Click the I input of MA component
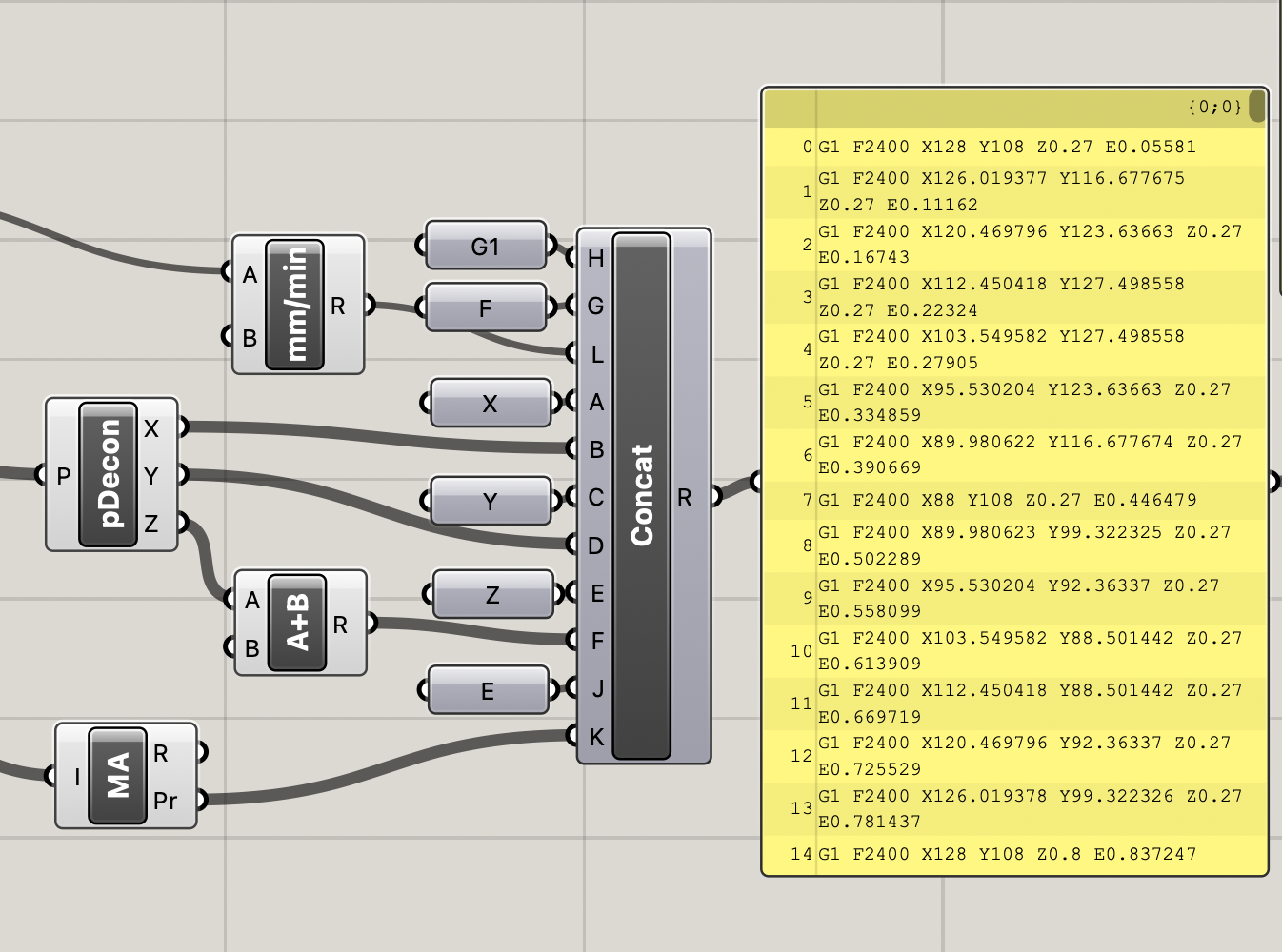 pos(77,777)
